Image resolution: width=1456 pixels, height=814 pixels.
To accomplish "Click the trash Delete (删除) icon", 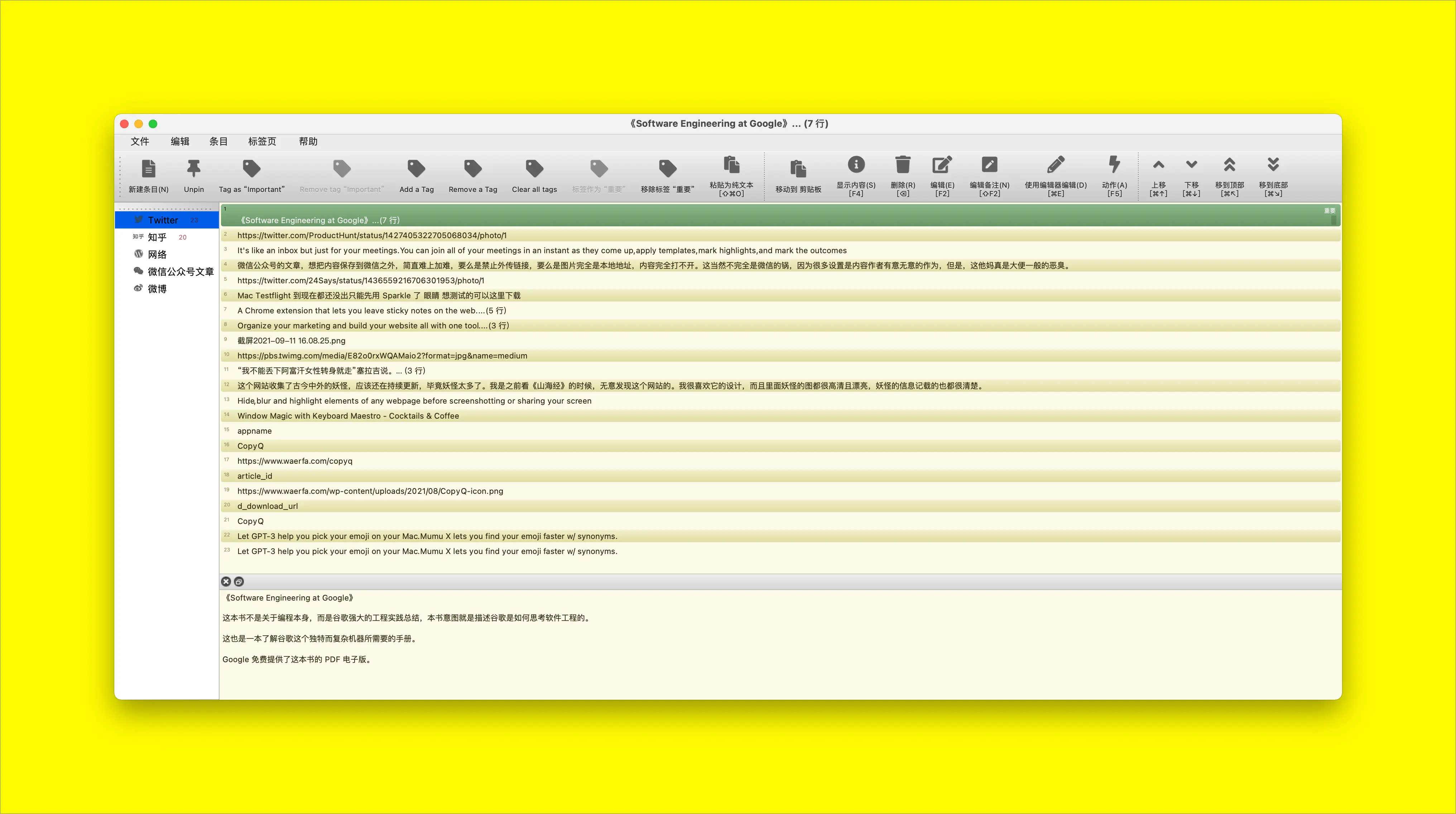I will tap(903, 164).
